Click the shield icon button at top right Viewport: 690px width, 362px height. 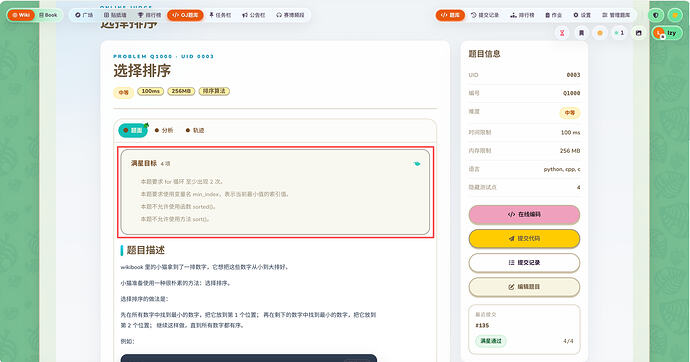point(656,15)
